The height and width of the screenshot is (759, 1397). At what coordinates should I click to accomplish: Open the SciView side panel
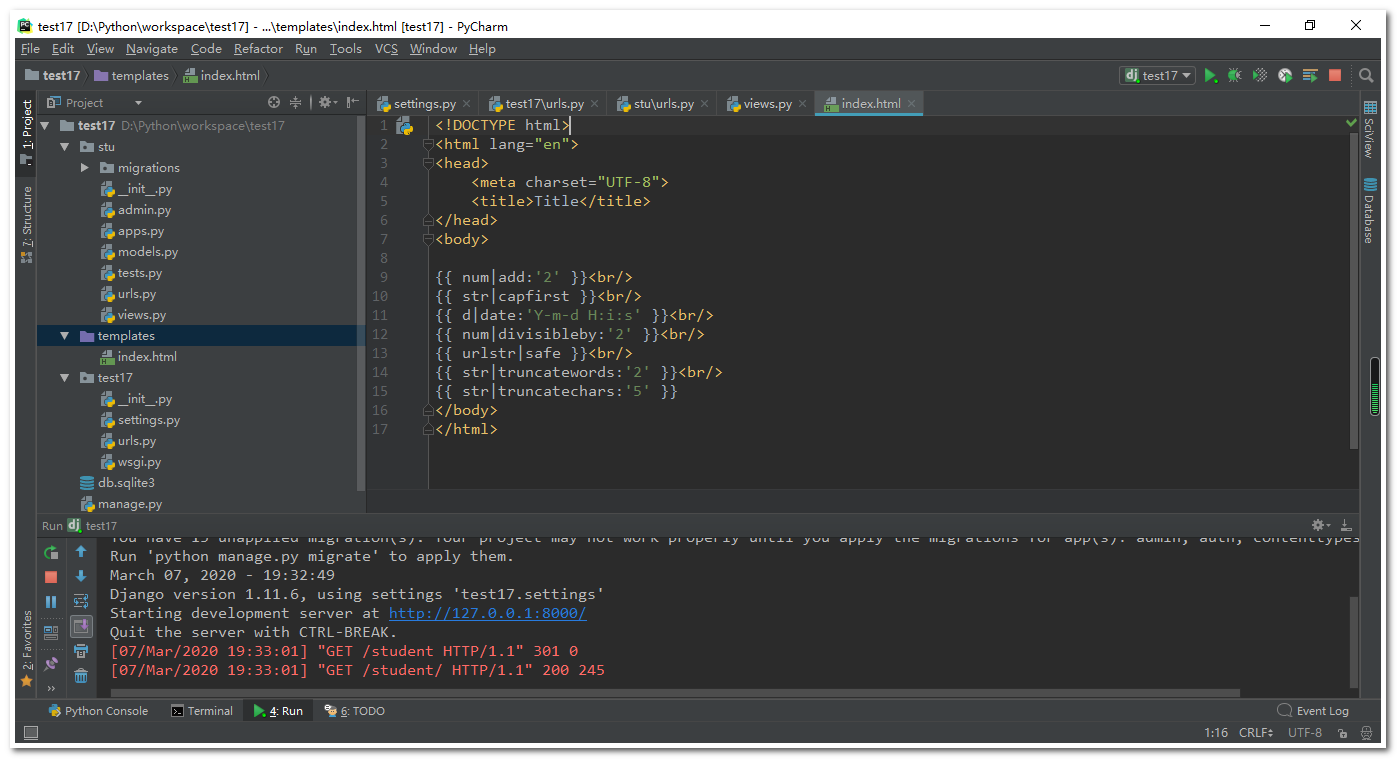(x=1368, y=130)
